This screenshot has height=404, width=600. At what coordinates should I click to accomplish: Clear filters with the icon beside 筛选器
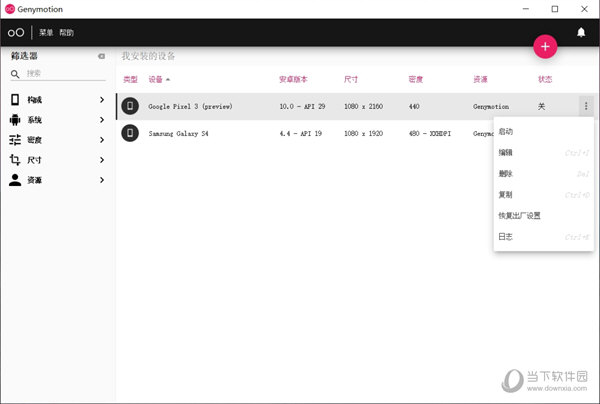[x=101, y=56]
